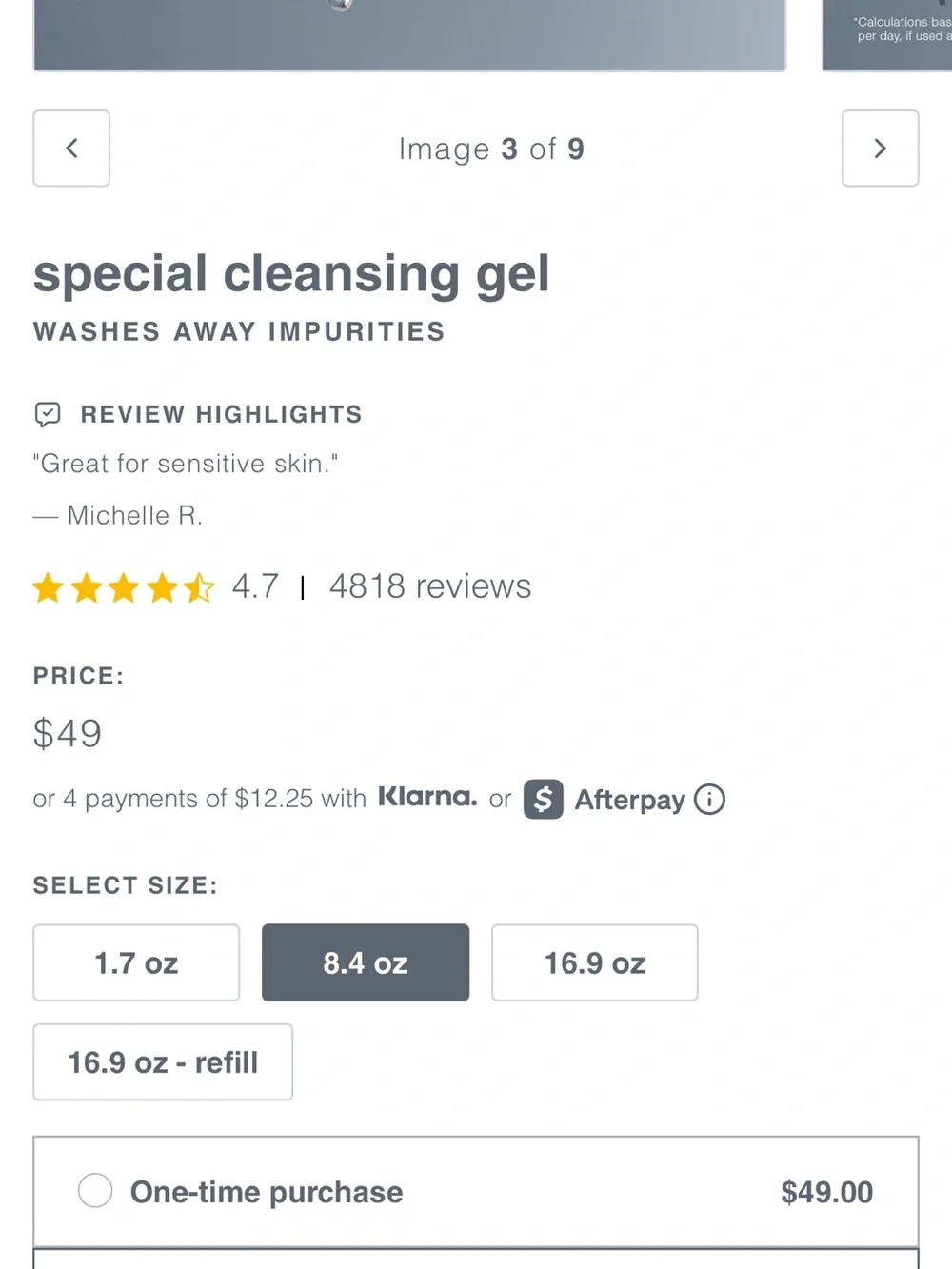Image resolution: width=952 pixels, height=1269 pixels.
Task: Click the REVIEW HIGHLIGHTS heading
Action: click(222, 414)
